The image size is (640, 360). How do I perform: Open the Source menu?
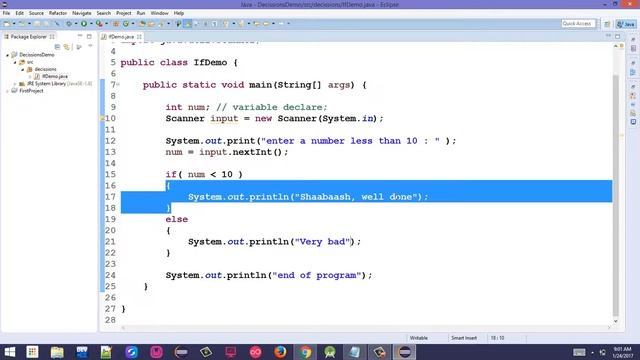click(x=36, y=13)
